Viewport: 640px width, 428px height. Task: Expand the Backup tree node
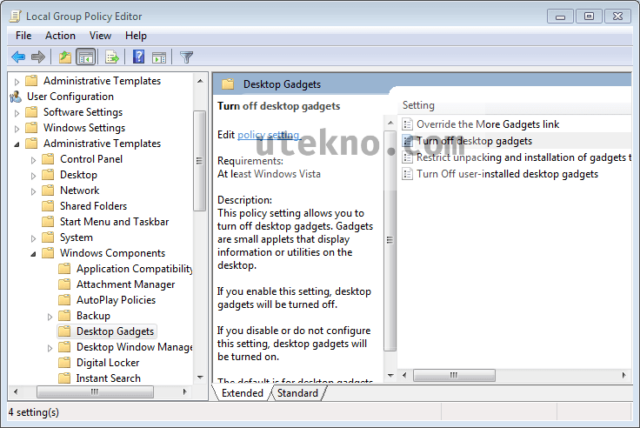(x=50, y=316)
